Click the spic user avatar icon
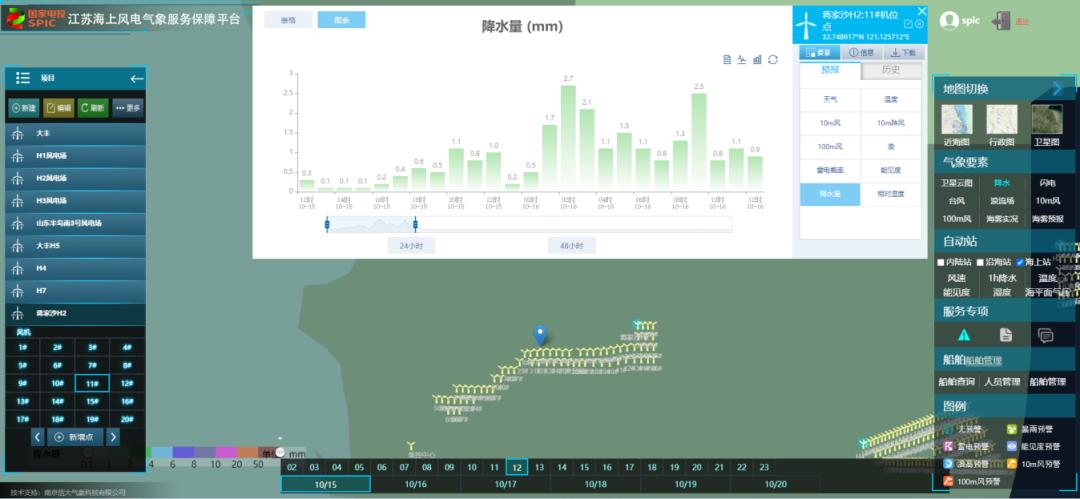1080x499 pixels. 948,21
